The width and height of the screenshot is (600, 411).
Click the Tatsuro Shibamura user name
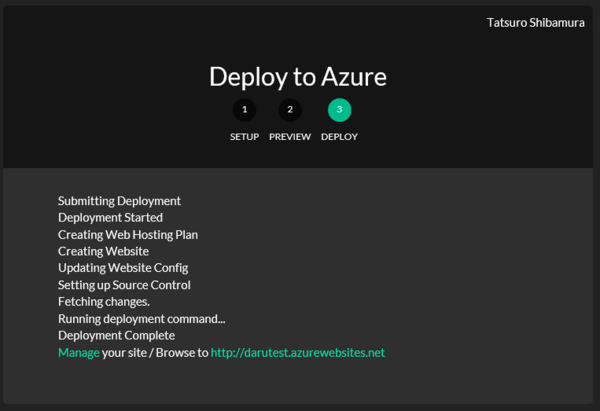pos(536,23)
